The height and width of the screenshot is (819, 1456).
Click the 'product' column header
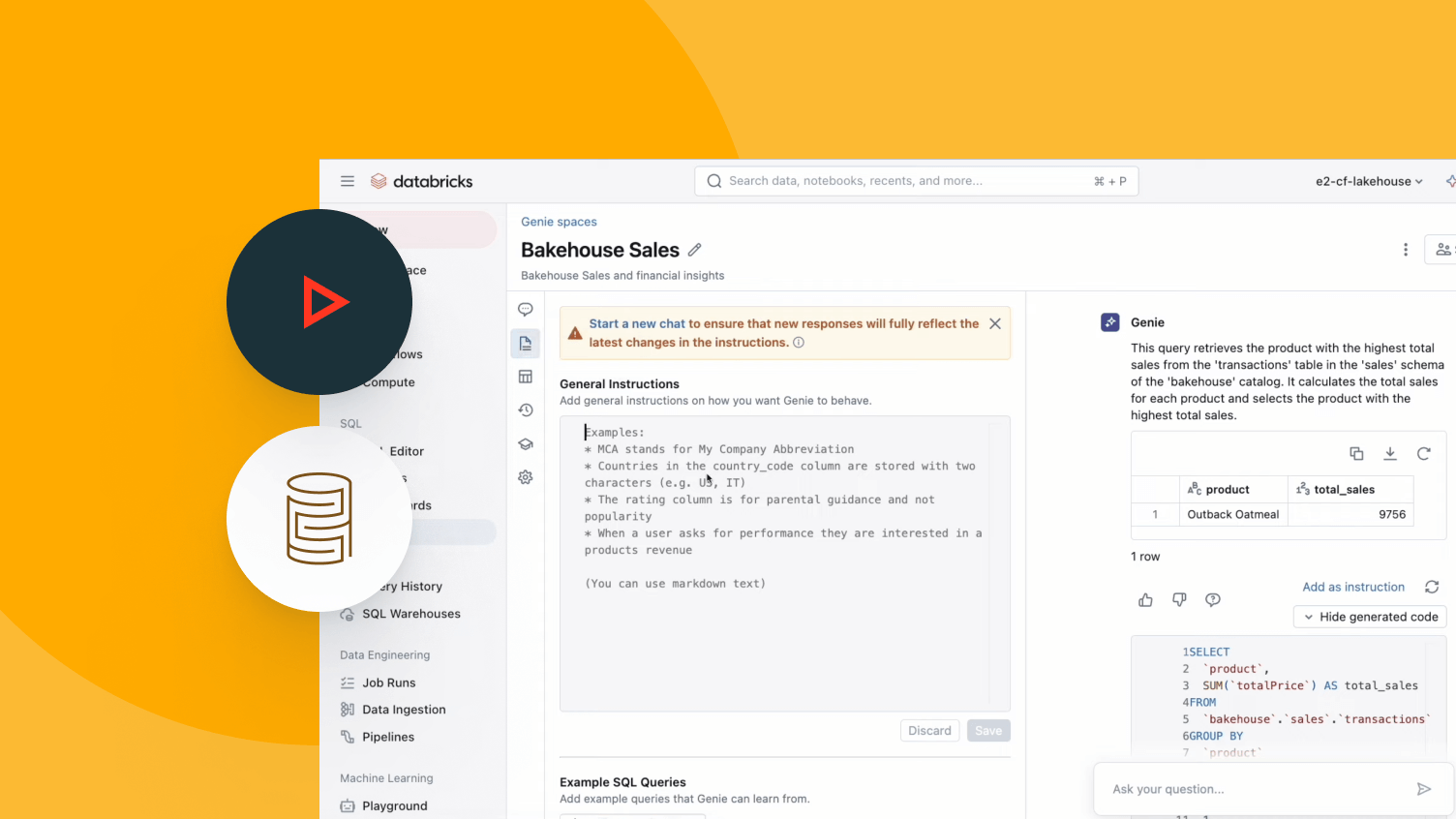1233,490
